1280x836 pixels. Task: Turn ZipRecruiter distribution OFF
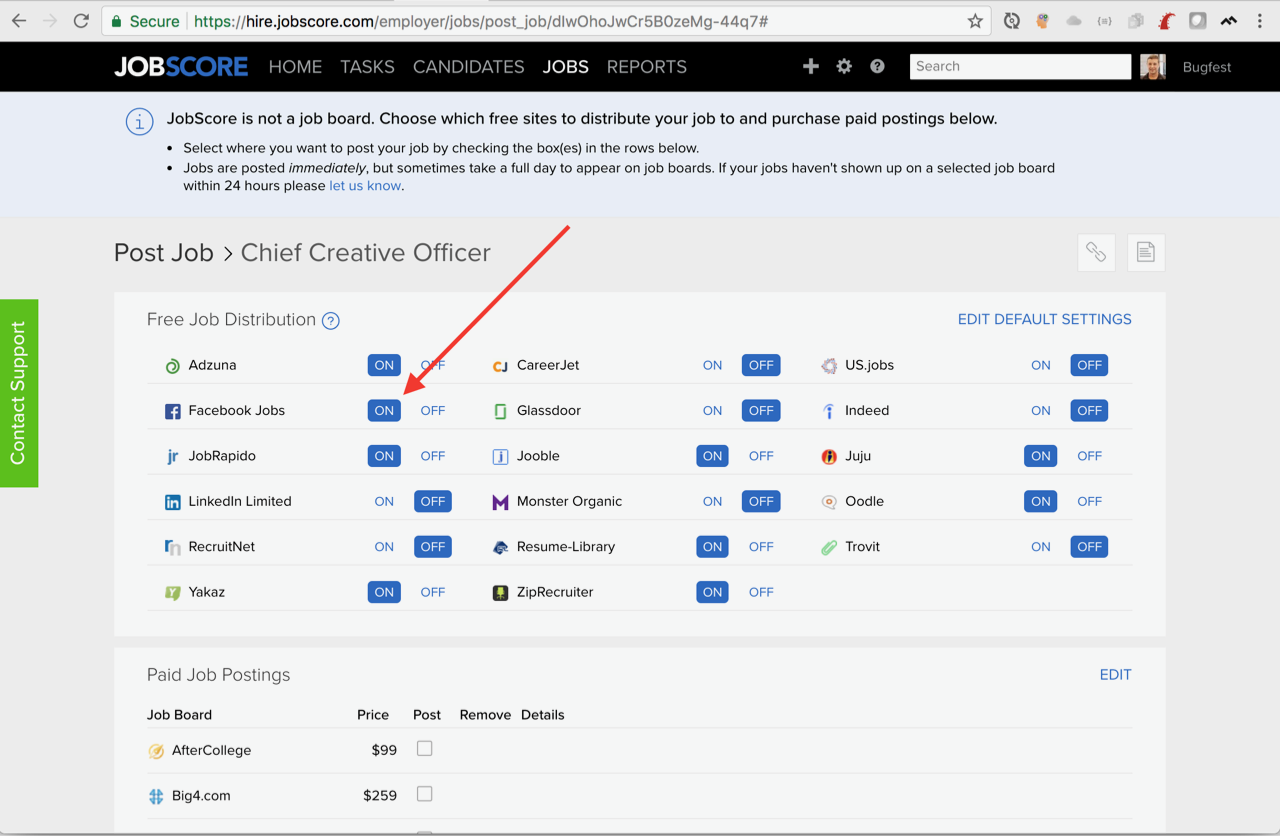pyautogui.click(x=761, y=592)
